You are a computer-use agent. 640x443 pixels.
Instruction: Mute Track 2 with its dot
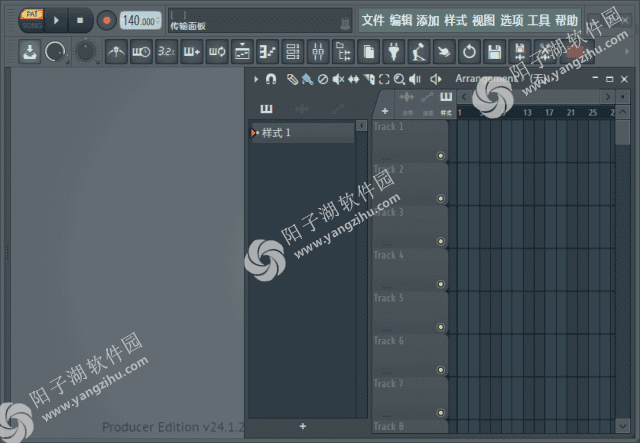point(440,198)
